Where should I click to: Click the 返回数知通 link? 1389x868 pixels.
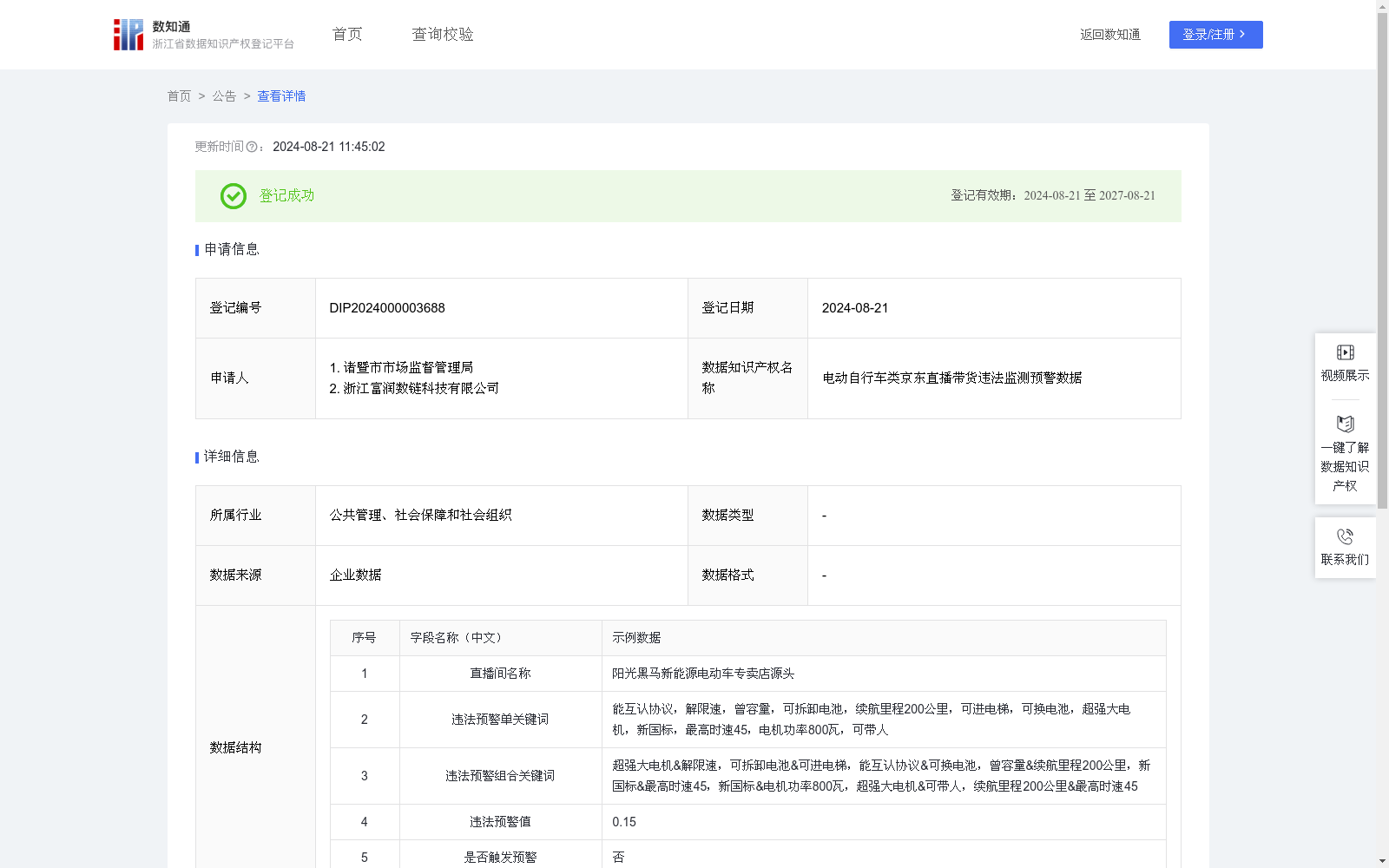[x=1110, y=35]
